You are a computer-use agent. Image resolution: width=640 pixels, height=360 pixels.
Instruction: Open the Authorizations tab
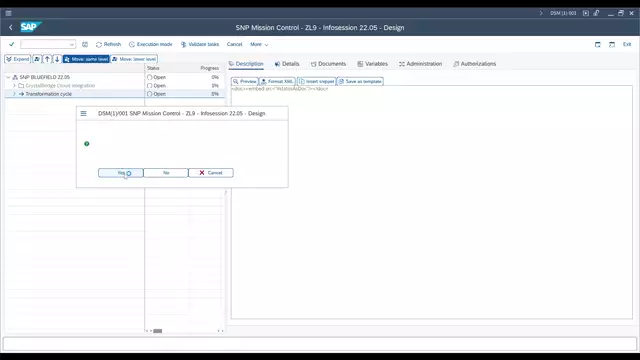click(x=475, y=64)
